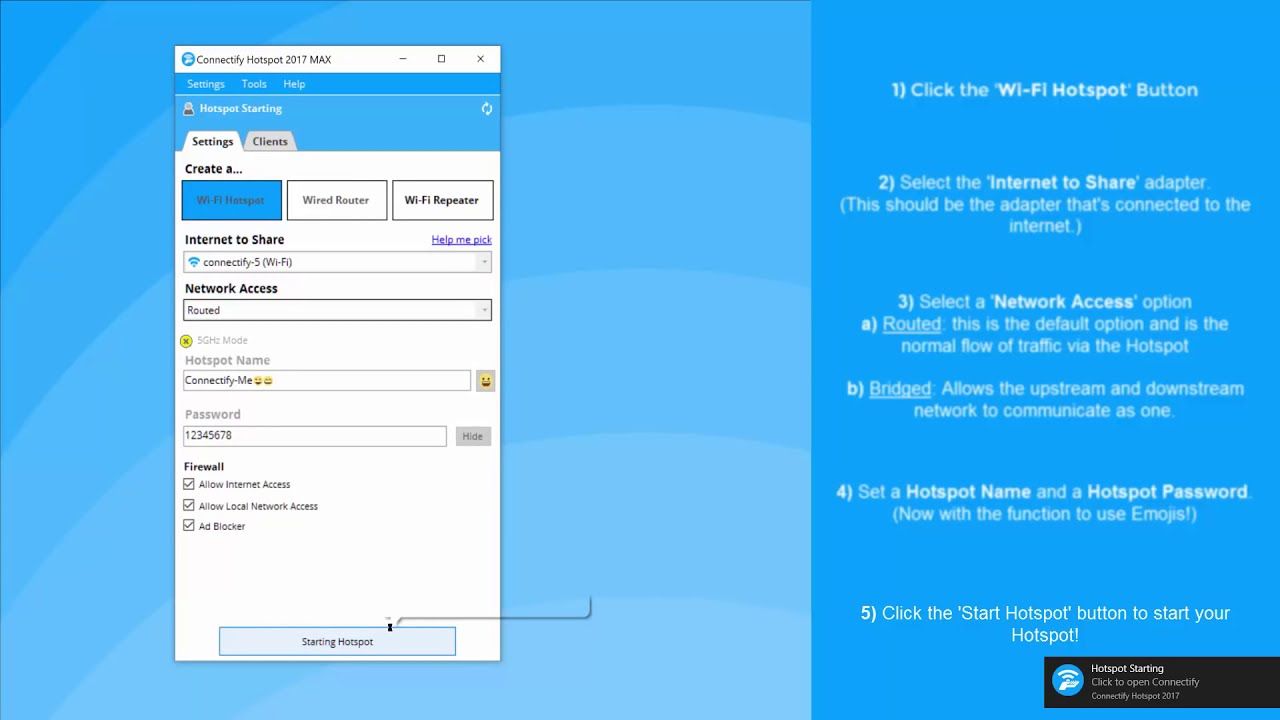Toggle the Ad Blocker option
The width and height of the screenshot is (1280, 720).
coord(189,525)
